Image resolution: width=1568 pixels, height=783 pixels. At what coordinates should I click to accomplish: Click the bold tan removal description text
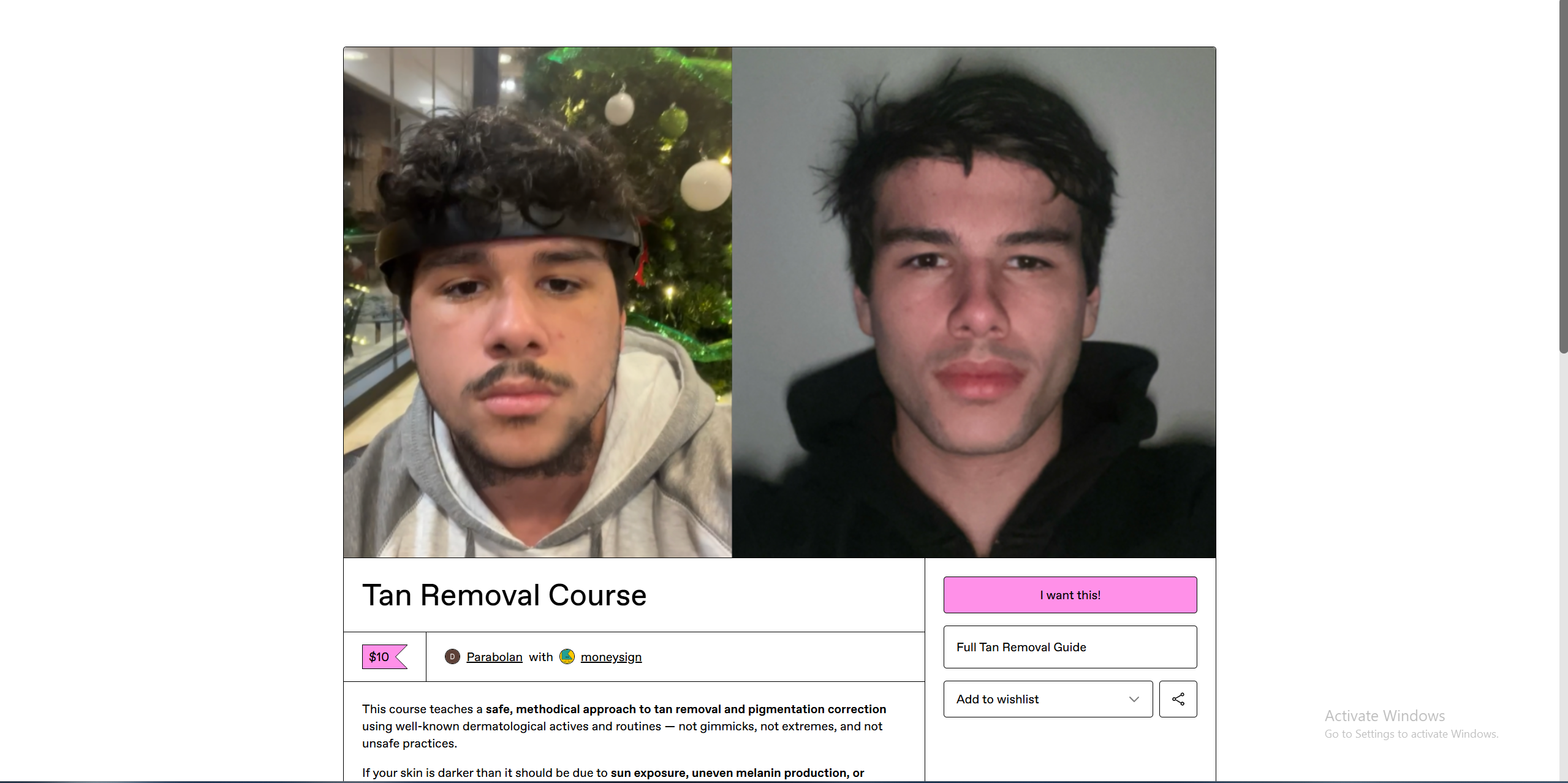coord(686,709)
